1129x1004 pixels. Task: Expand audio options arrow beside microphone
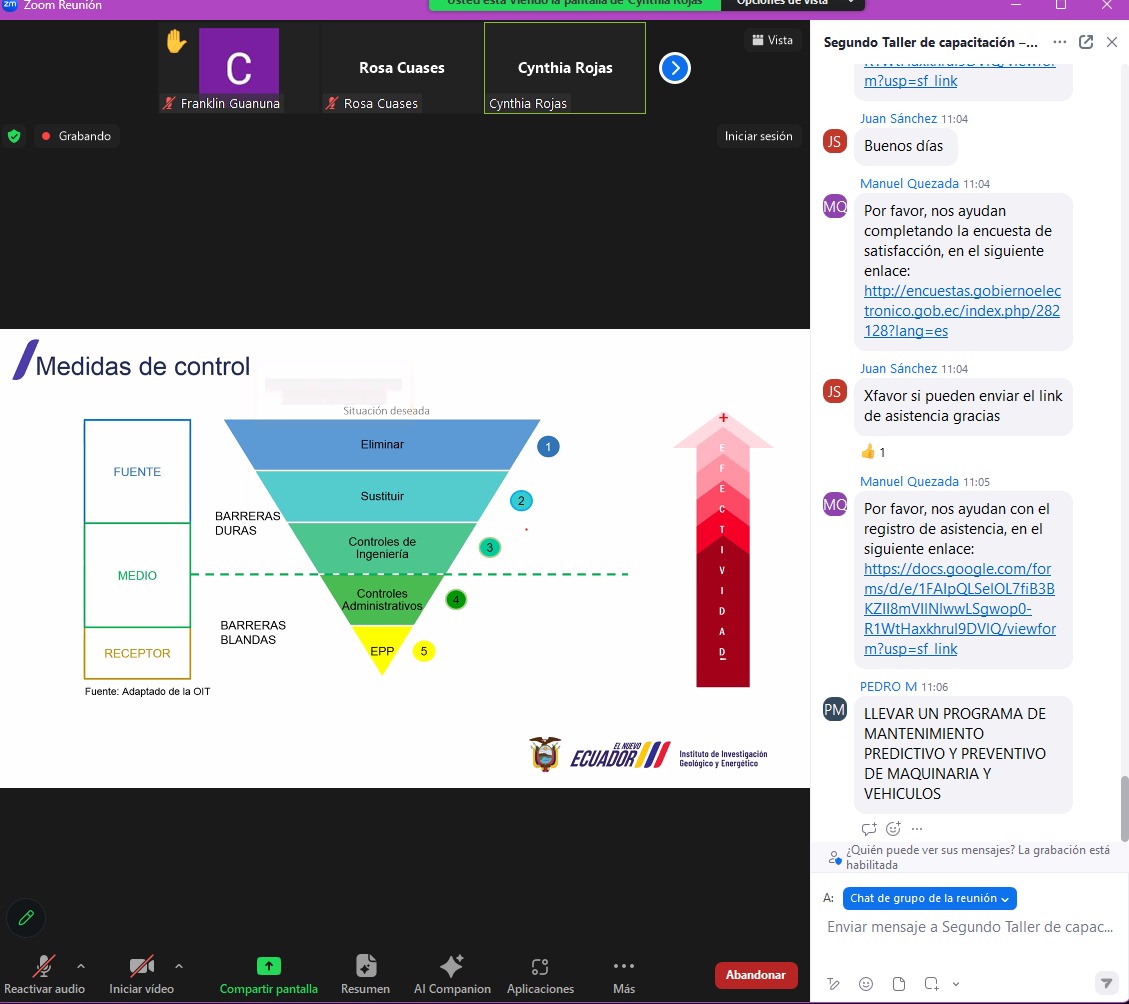click(x=81, y=966)
